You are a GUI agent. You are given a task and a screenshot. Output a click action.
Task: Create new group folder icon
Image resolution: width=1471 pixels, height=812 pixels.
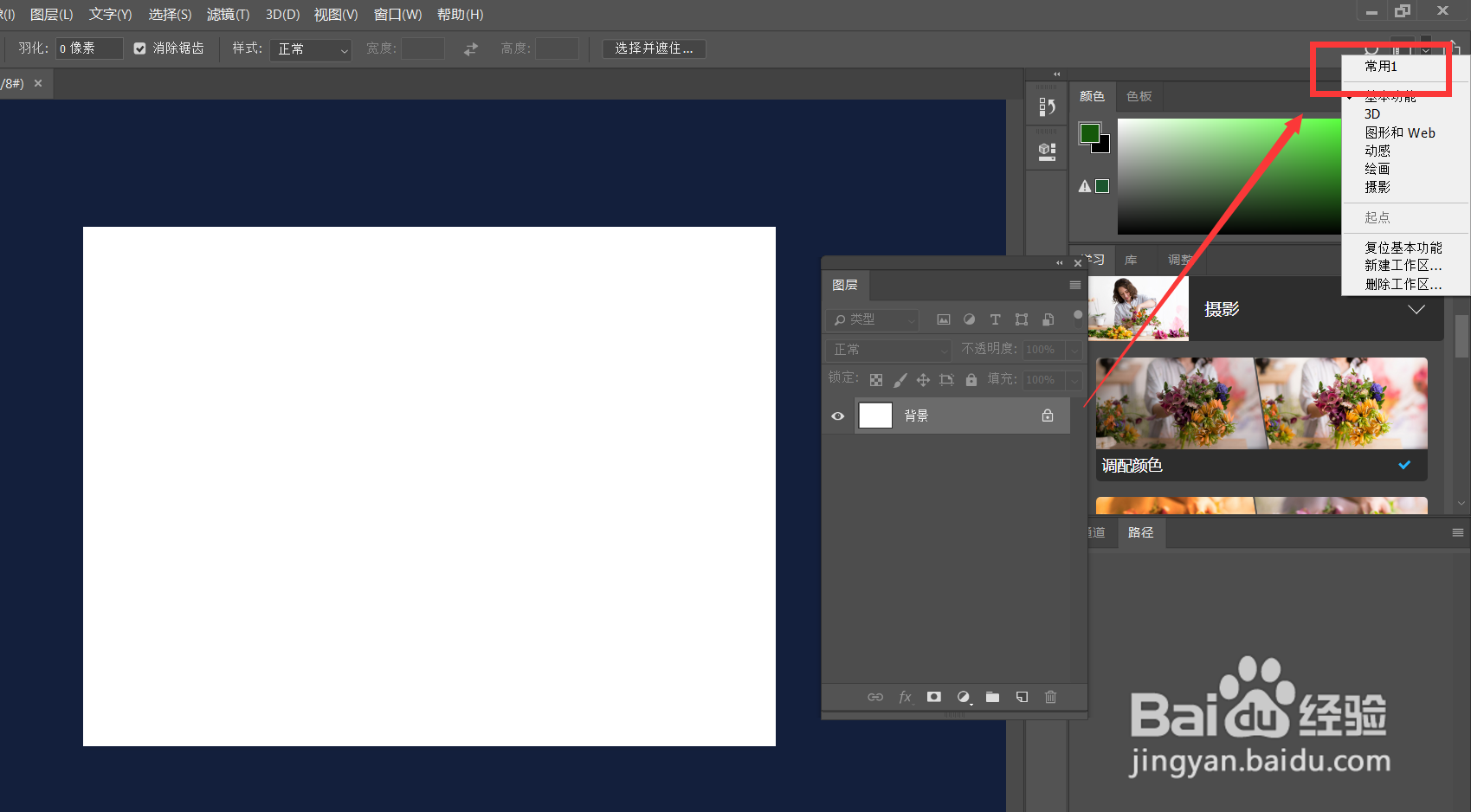[x=992, y=697]
